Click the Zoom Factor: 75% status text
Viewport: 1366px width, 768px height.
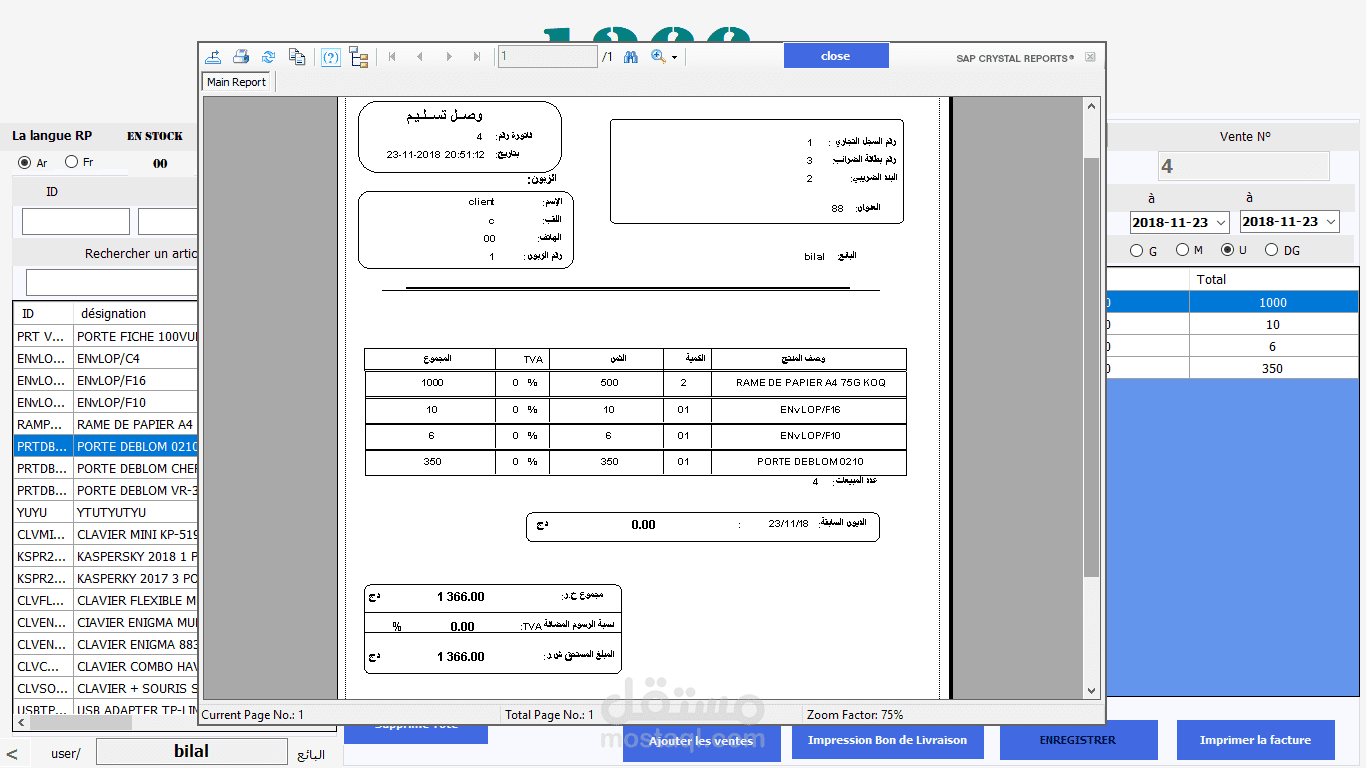click(x=855, y=715)
